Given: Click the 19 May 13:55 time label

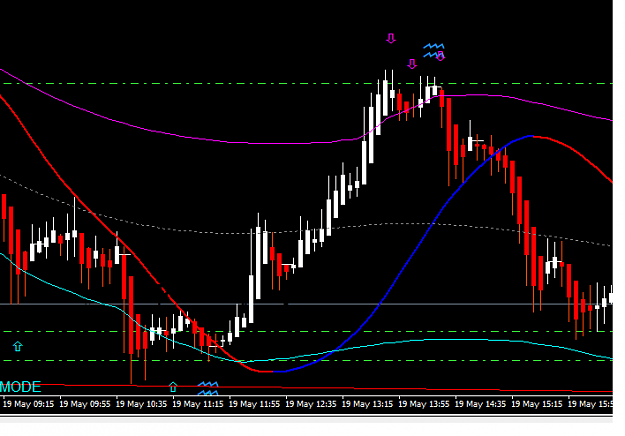Looking at the screenshot, I should 424,404.
